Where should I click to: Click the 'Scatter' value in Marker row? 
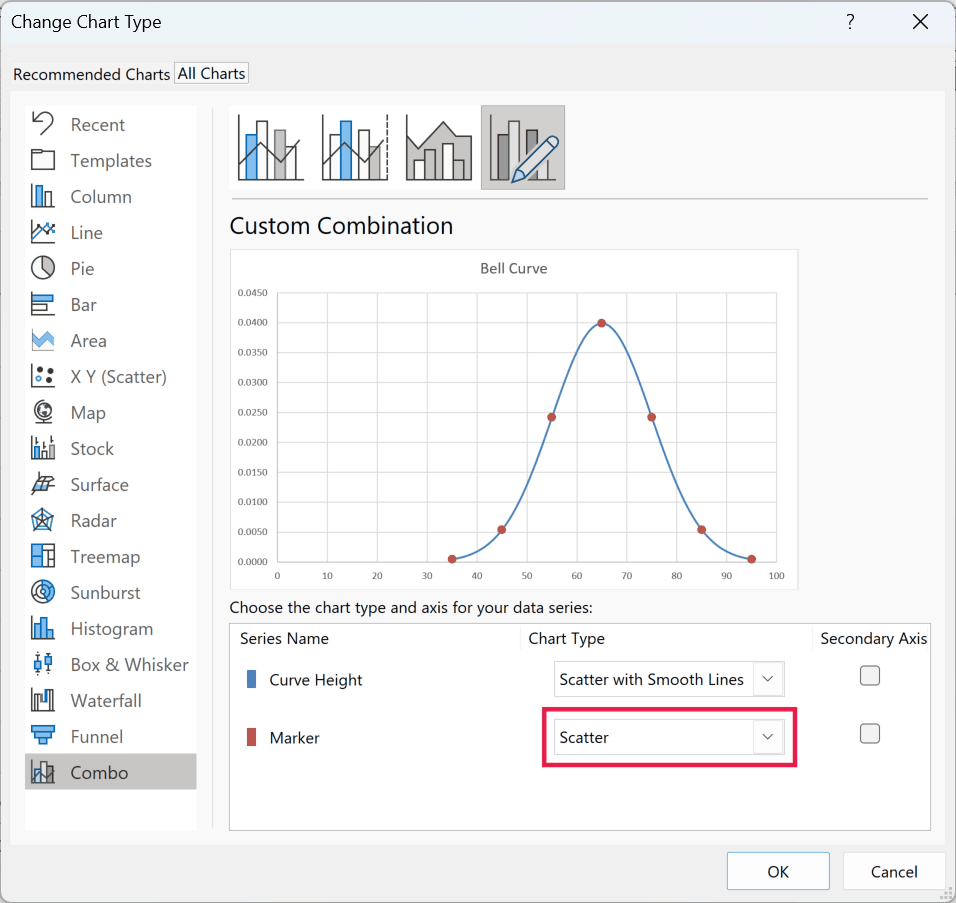[x=584, y=737]
